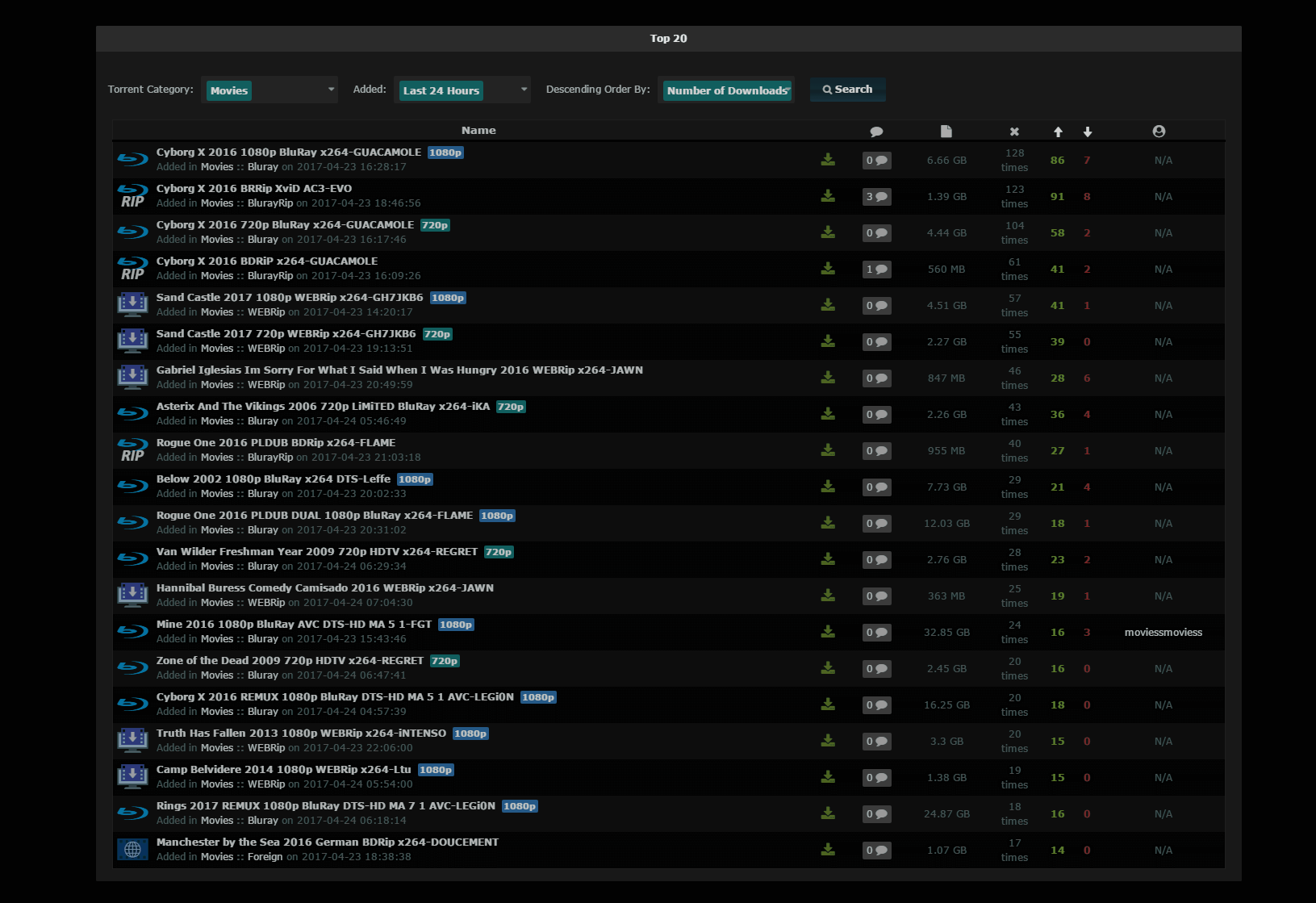Open the Torrent Category dropdown showing Movies

pyautogui.click(x=269, y=90)
